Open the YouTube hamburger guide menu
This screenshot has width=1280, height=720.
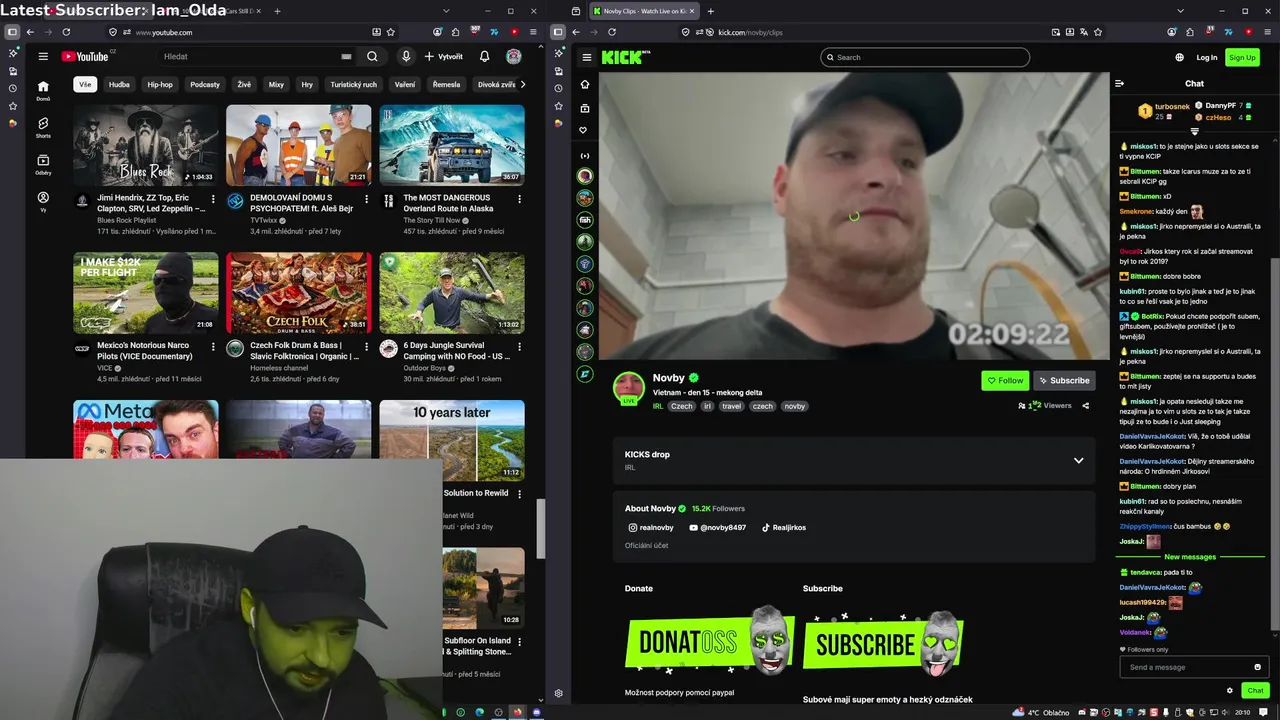point(43,57)
